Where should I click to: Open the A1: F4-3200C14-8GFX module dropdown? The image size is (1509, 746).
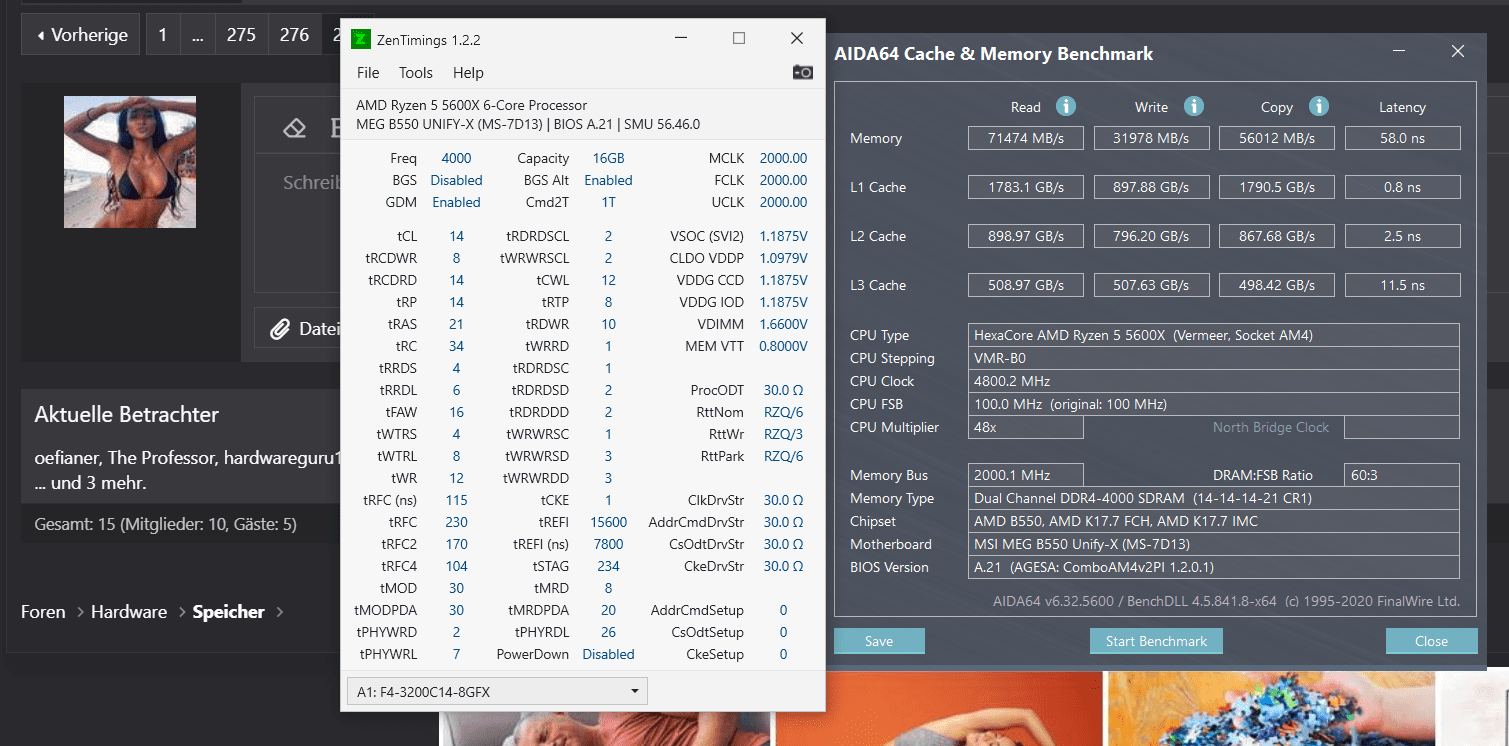497,691
